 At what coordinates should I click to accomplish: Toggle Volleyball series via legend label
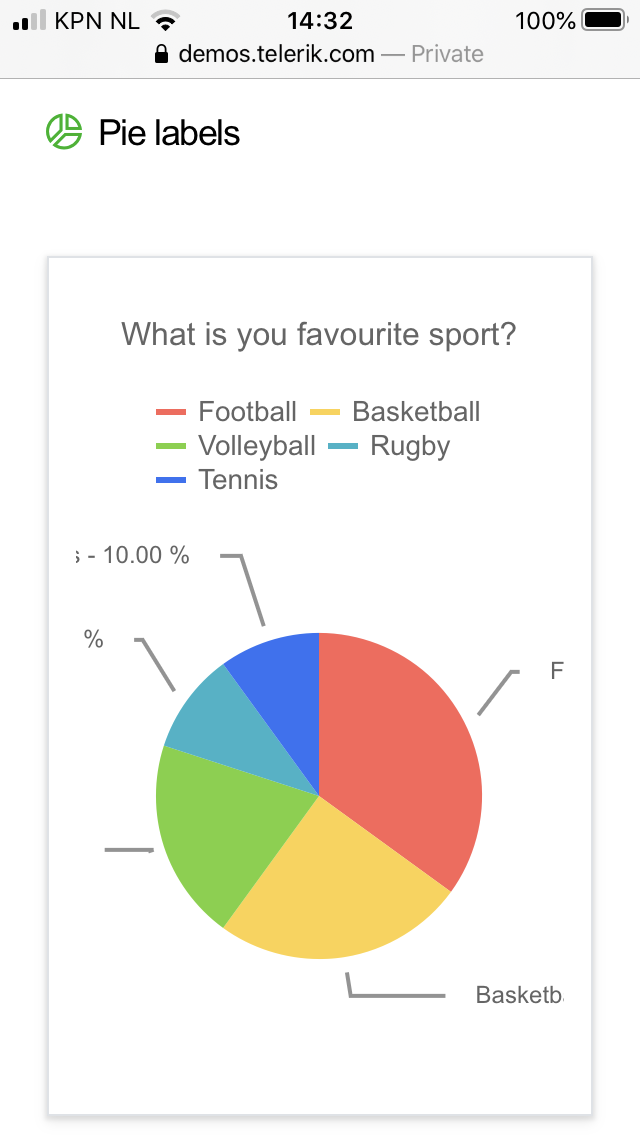[256, 446]
